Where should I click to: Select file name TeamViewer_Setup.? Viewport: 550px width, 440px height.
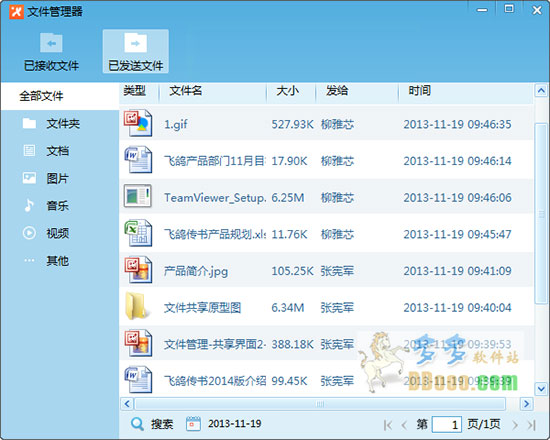pyautogui.click(x=215, y=198)
